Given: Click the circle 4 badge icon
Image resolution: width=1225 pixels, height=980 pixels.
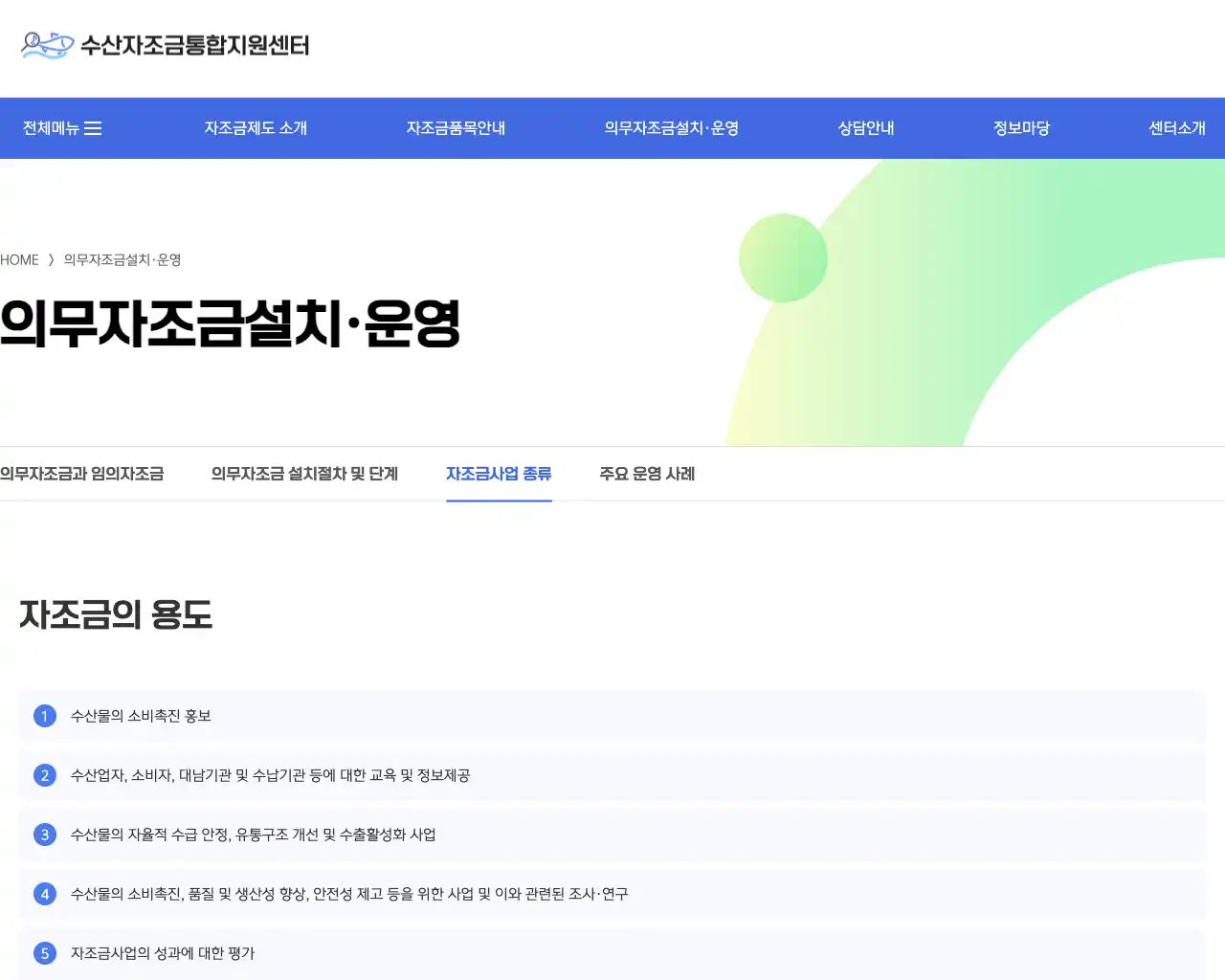Looking at the screenshot, I should [x=44, y=894].
